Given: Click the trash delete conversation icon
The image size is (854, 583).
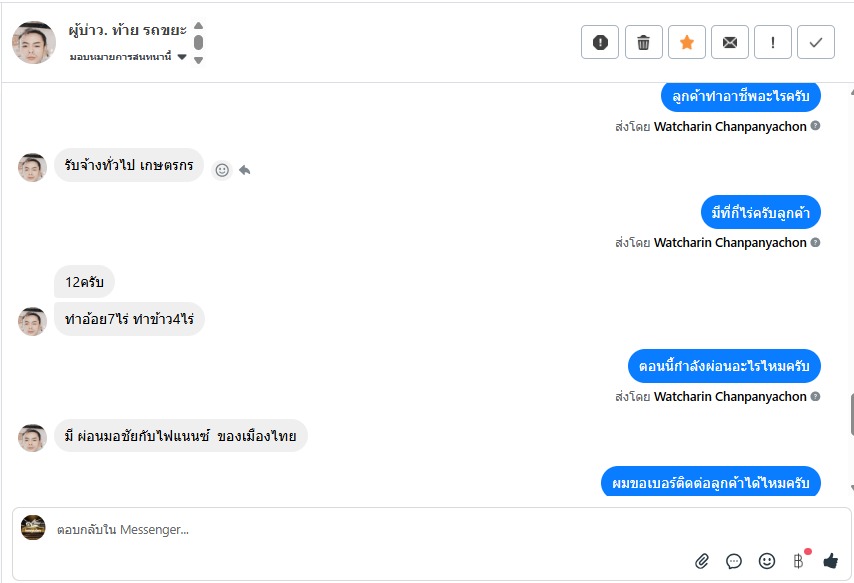Looking at the screenshot, I should pyautogui.click(x=643, y=42).
